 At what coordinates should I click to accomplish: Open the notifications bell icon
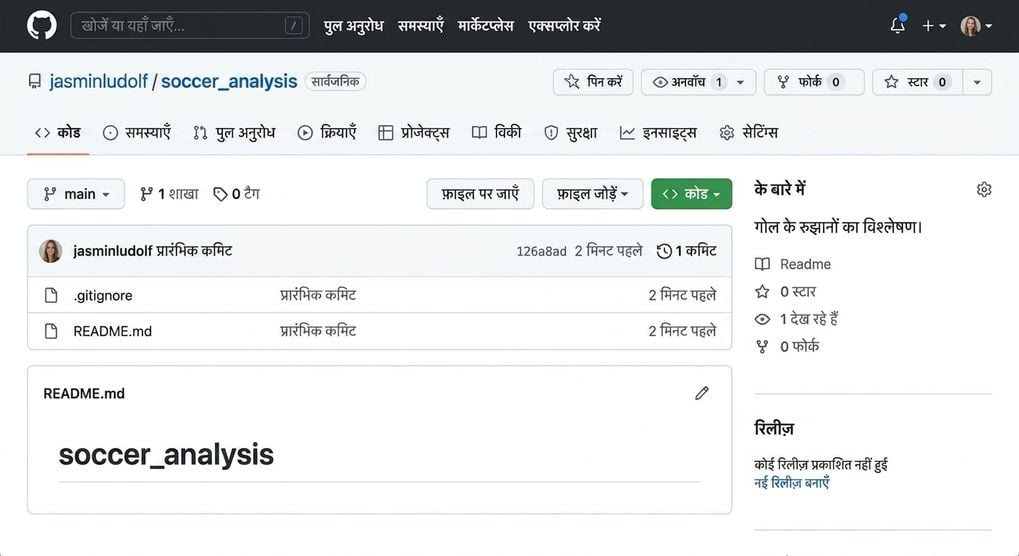point(897,25)
